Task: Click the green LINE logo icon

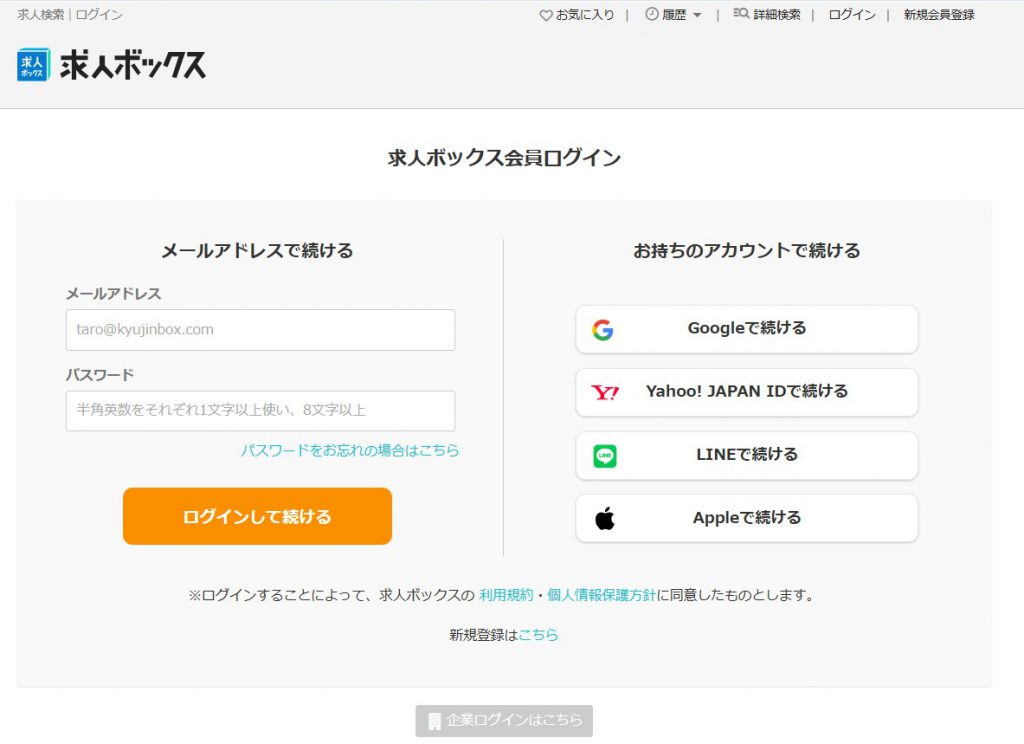Action: pyautogui.click(x=605, y=455)
